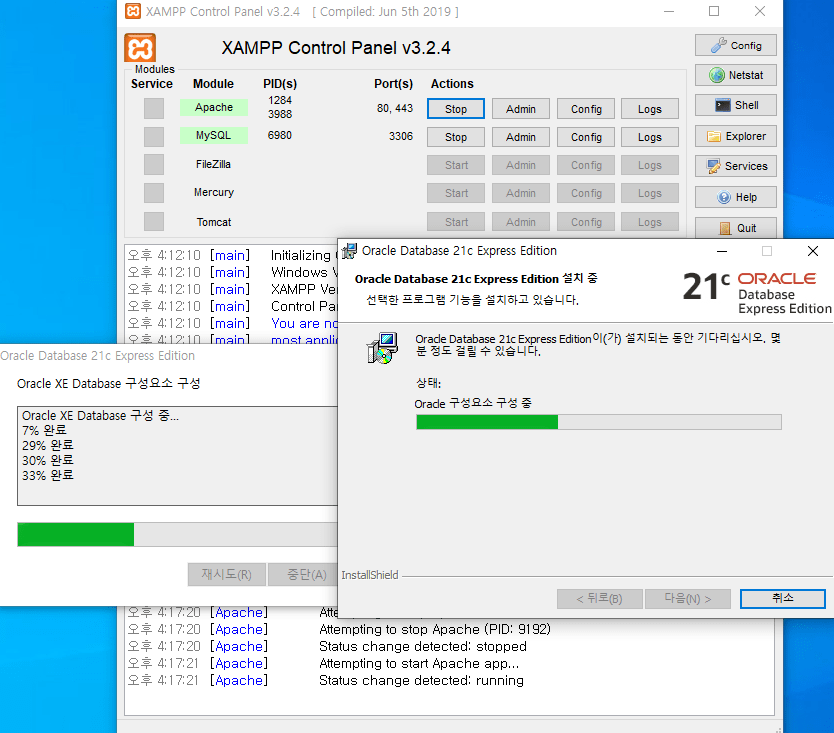Stop the Apache module
Viewport: 834px width, 733px height.
pos(456,109)
